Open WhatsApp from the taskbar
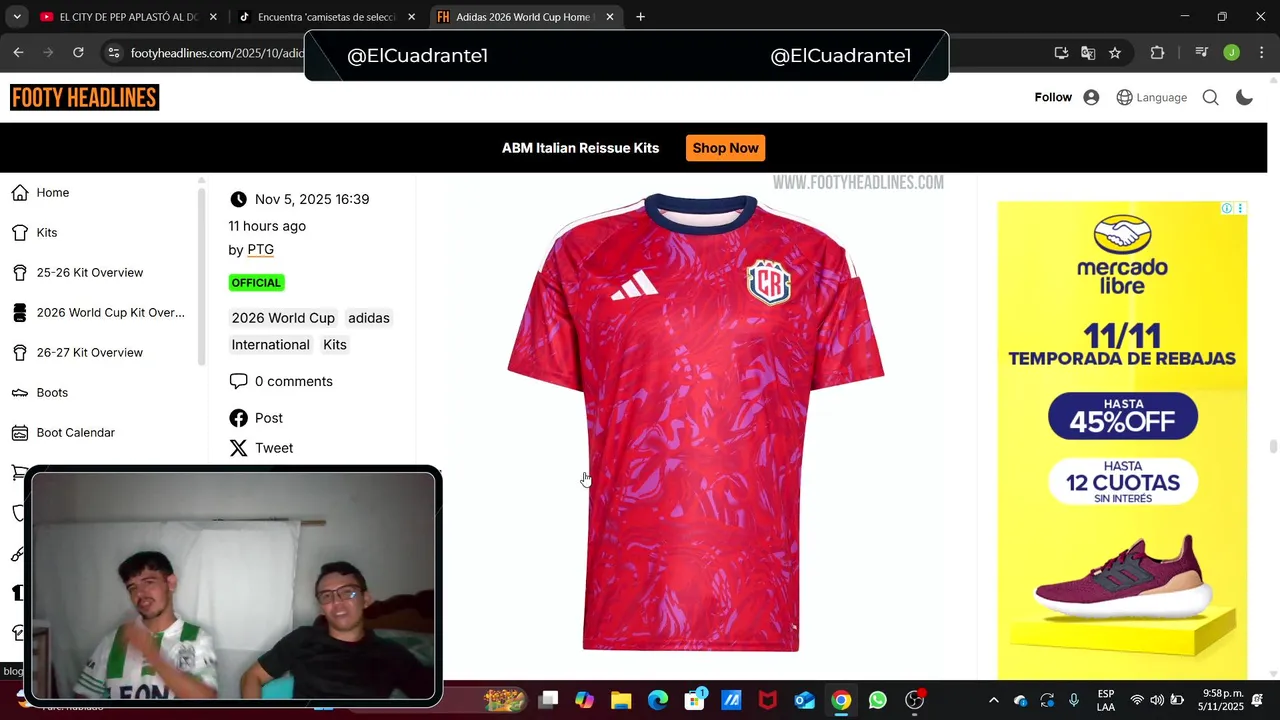1280x720 pixels. click(877, 700)
